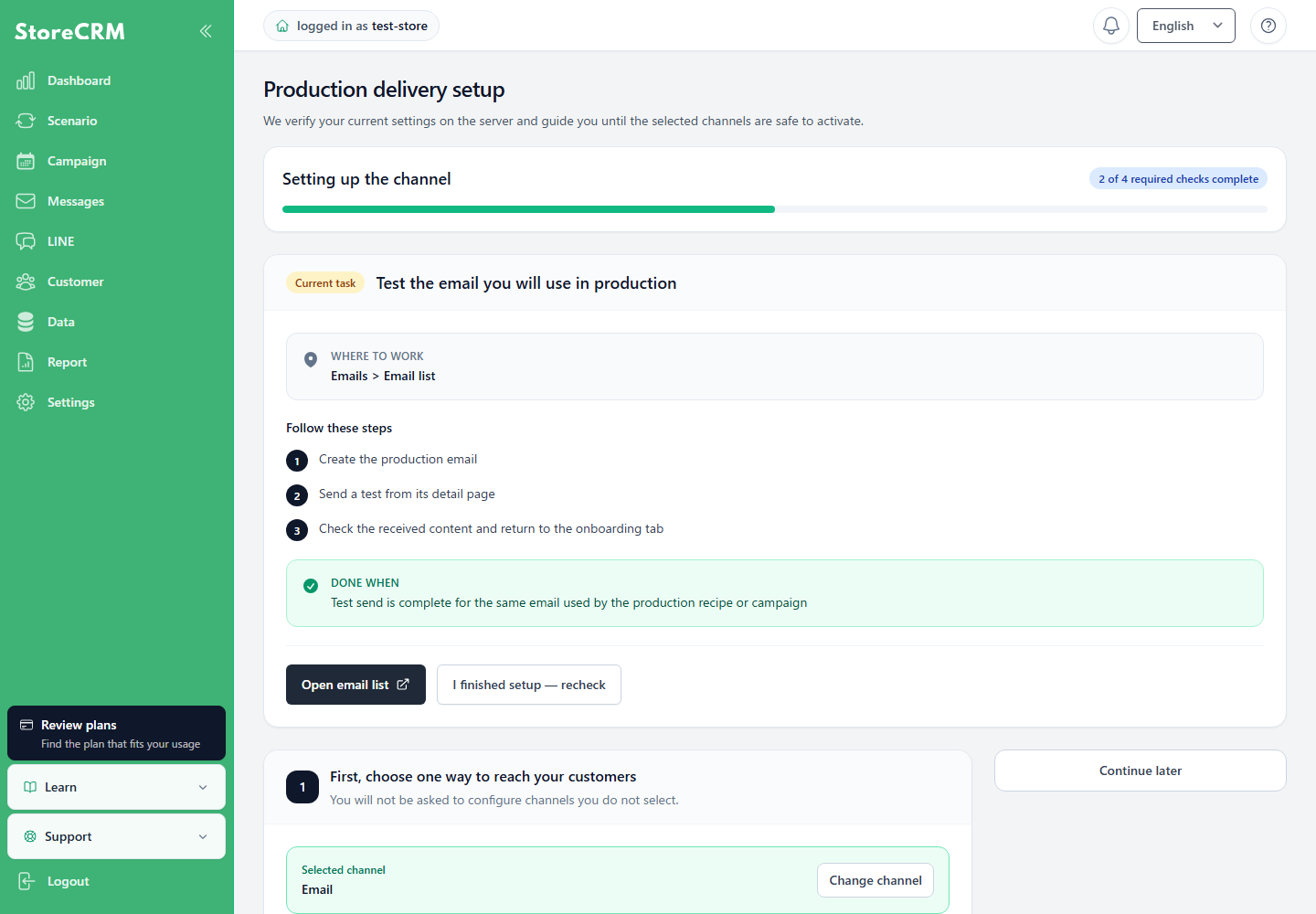
Task: Click the Settings gear icon
Action: coord(26,402)
